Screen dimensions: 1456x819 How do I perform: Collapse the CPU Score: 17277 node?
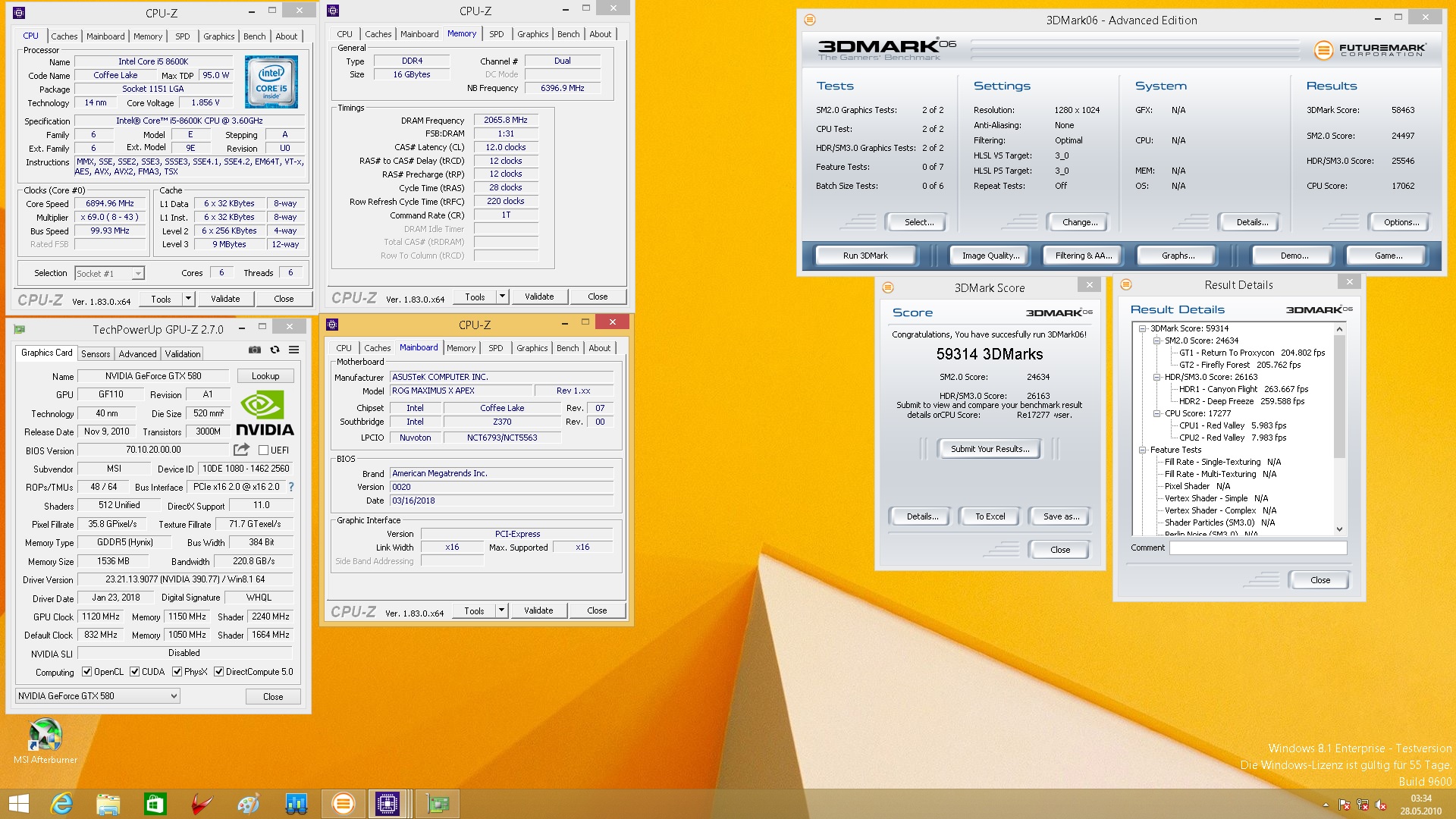1156,413
